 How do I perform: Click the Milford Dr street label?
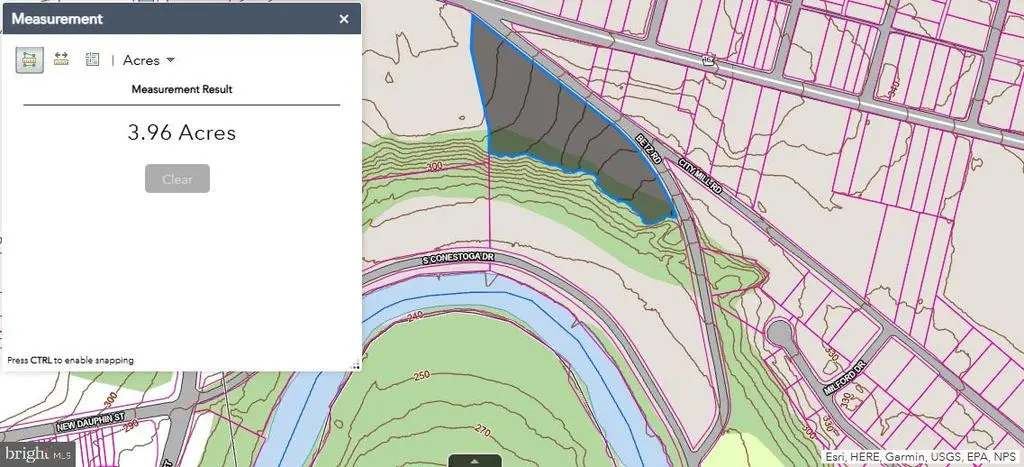tap(841, 376)
